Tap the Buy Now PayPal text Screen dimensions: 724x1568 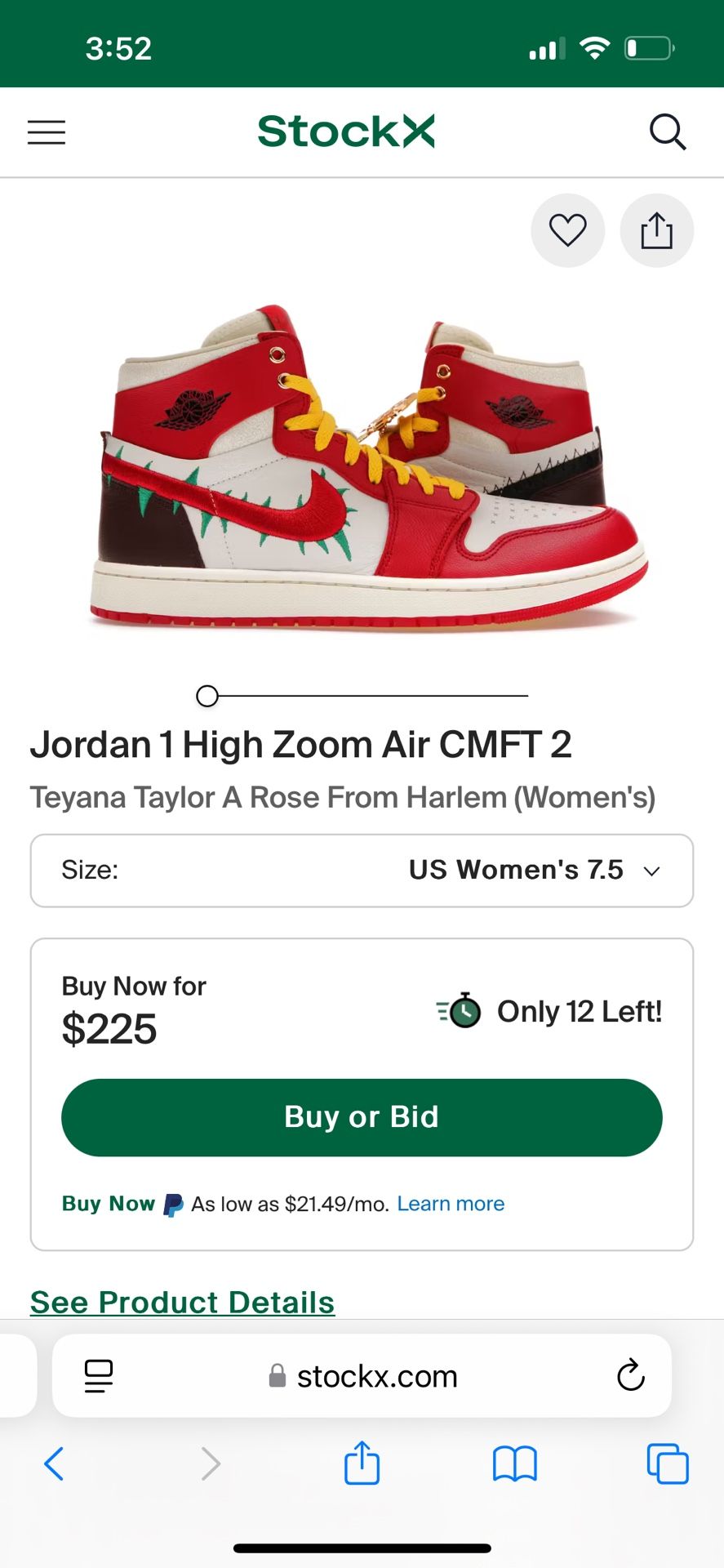pyautogui.click(x=109, y=1204)
